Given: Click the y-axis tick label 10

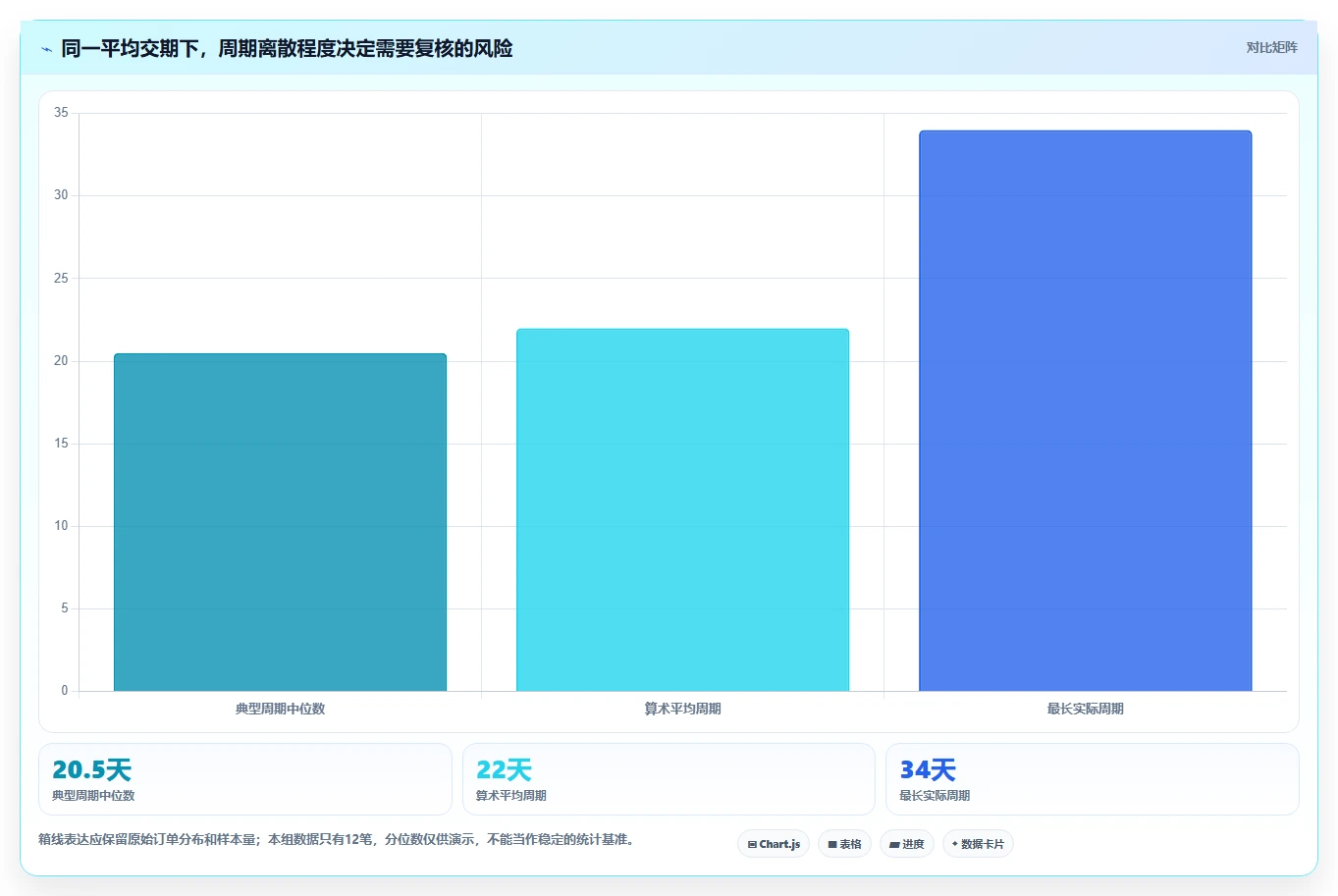Looking at the screenshot, I should (61, 526).
